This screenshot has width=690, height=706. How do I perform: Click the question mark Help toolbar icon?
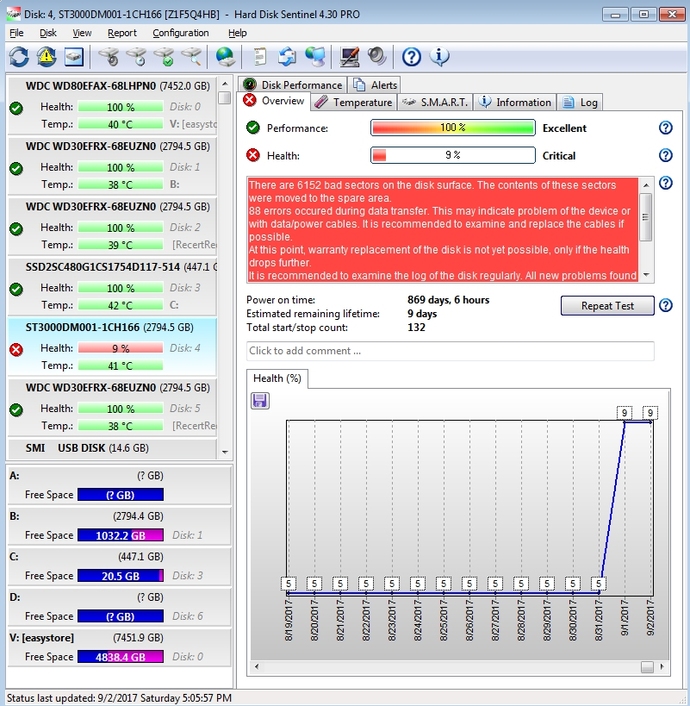coord(411,57)
